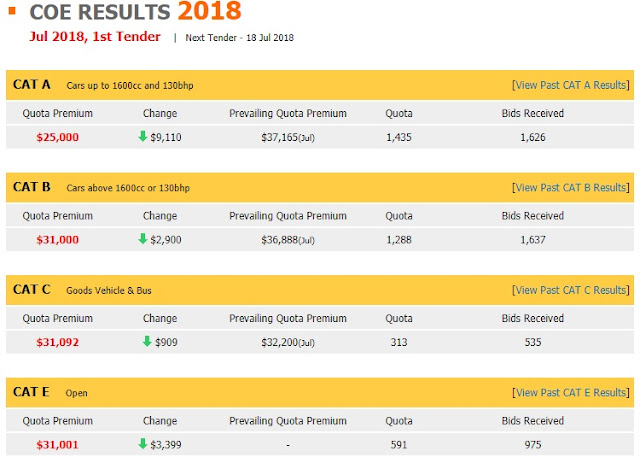Screen dimensions: 640x463
Task: Open View Past CAT C Results link
Action: [x=570, y=290]
